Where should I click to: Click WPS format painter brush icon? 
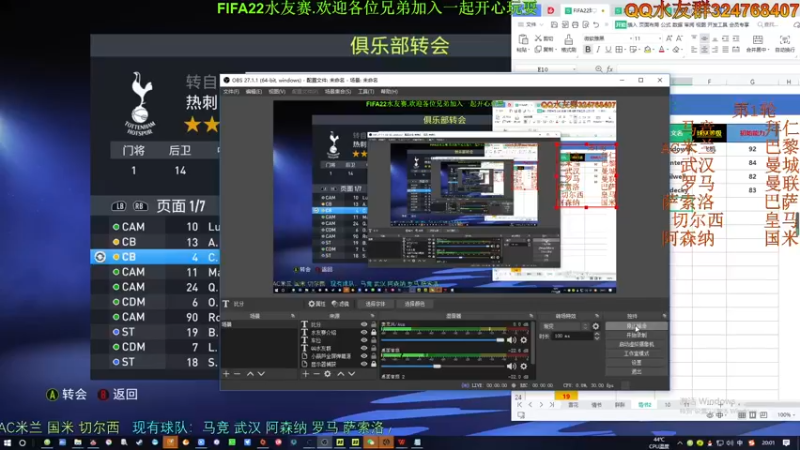(x=568, y=39)
